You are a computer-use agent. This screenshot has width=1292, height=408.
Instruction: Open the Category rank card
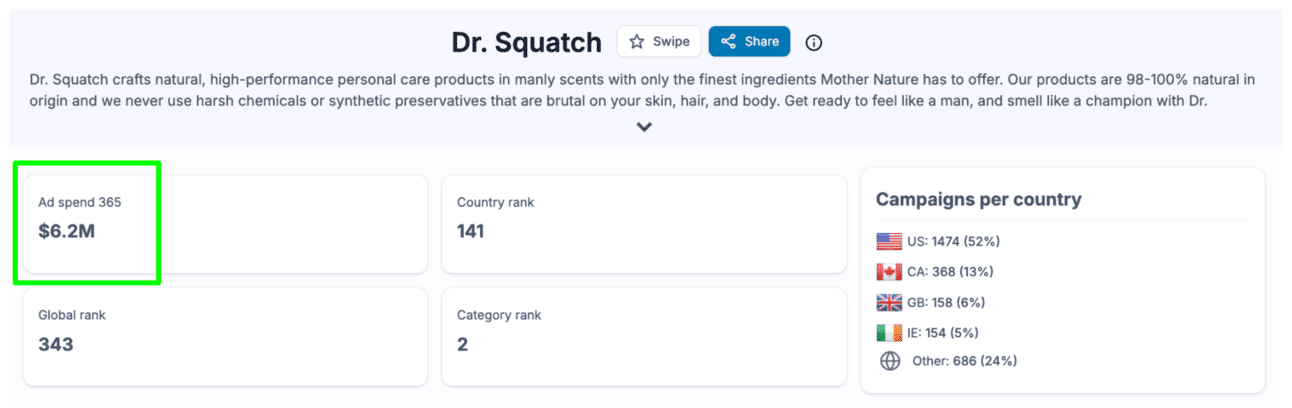point(644,337)
